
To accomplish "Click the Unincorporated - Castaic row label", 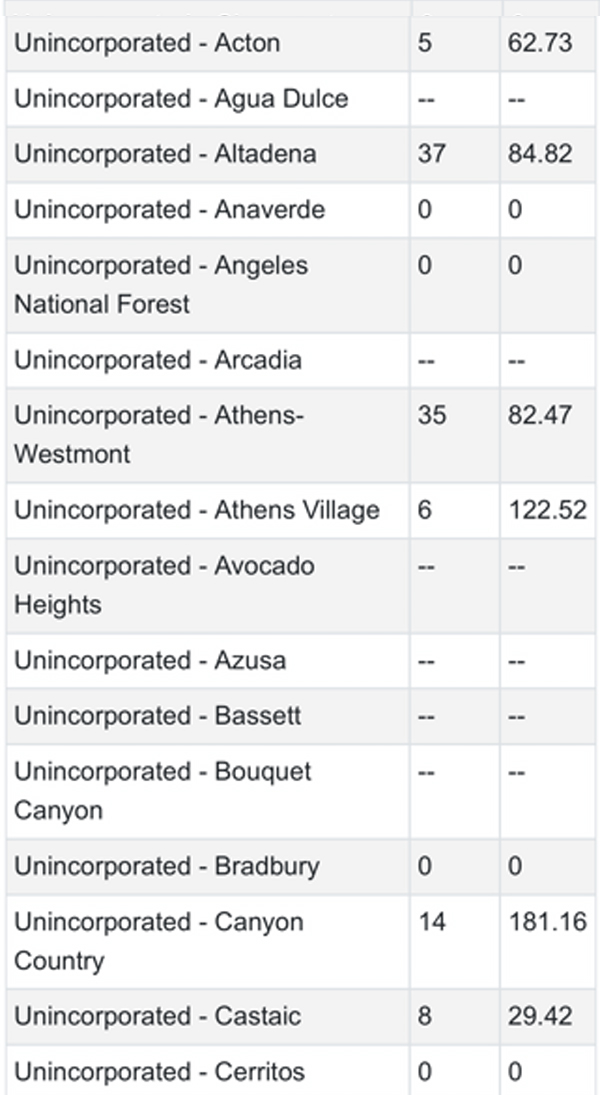I will (x=159, y=1017).
